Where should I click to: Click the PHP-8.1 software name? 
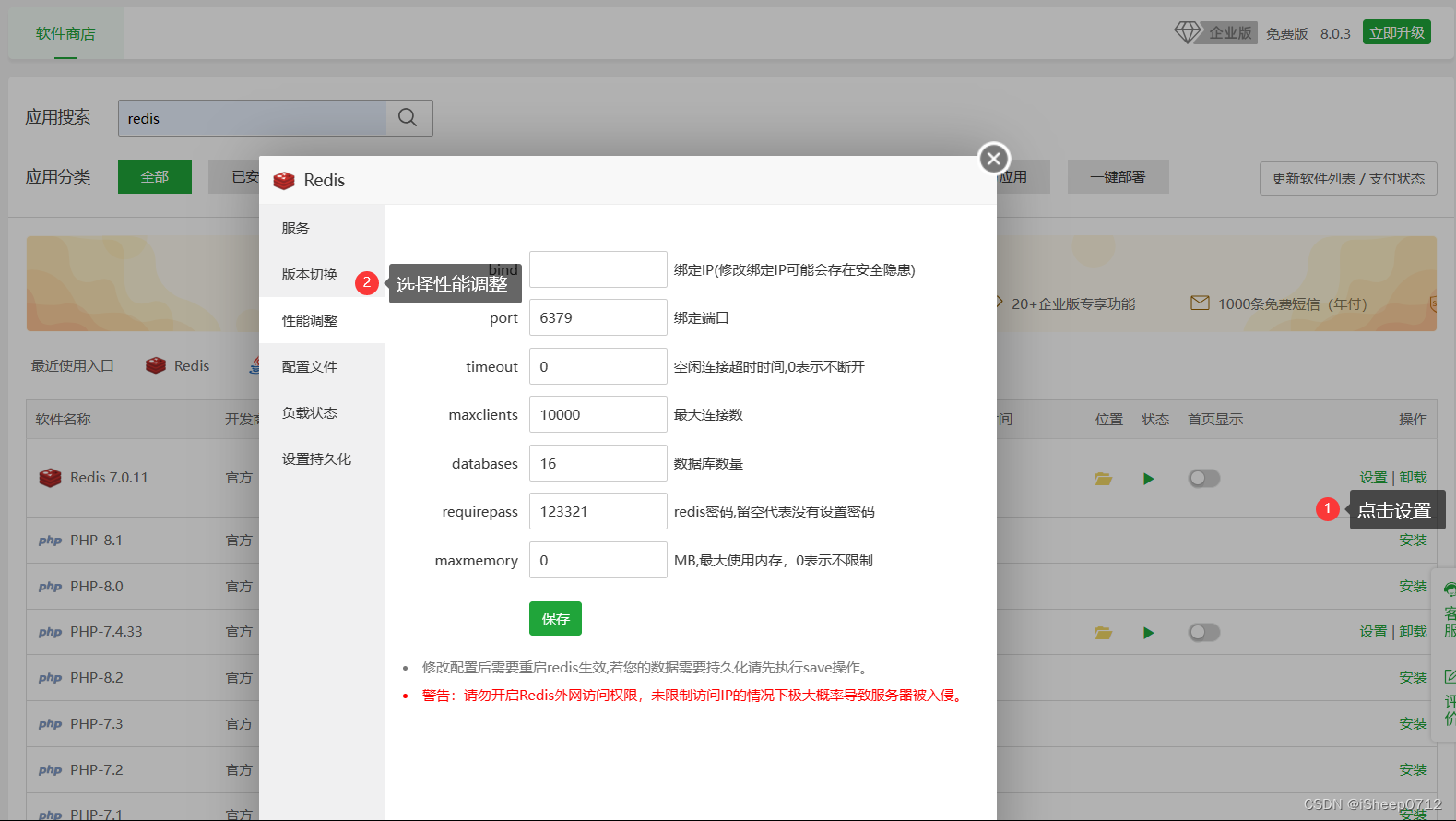(x=96, y=541)
